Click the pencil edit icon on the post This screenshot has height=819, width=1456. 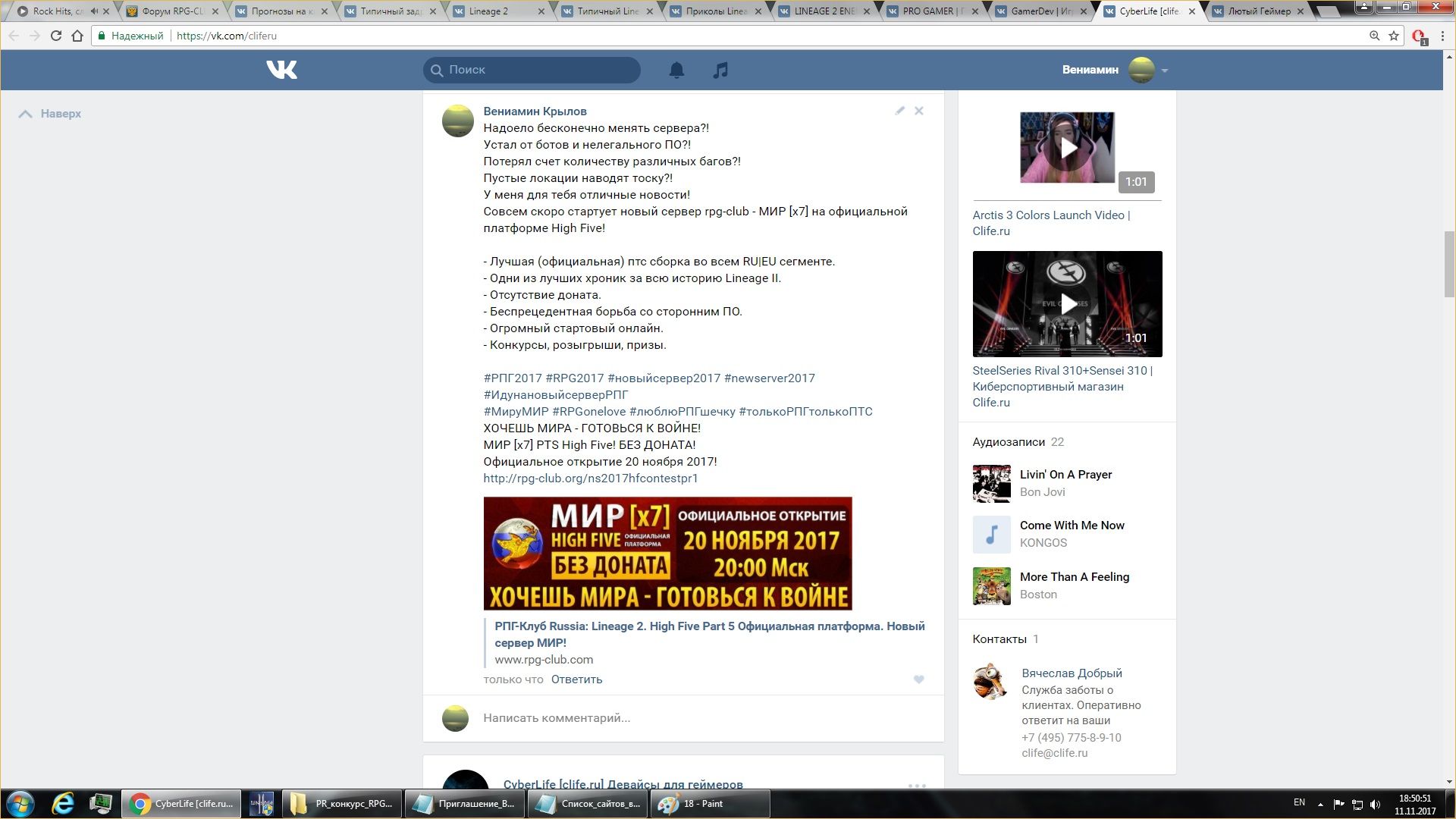[x=899, y=111]
